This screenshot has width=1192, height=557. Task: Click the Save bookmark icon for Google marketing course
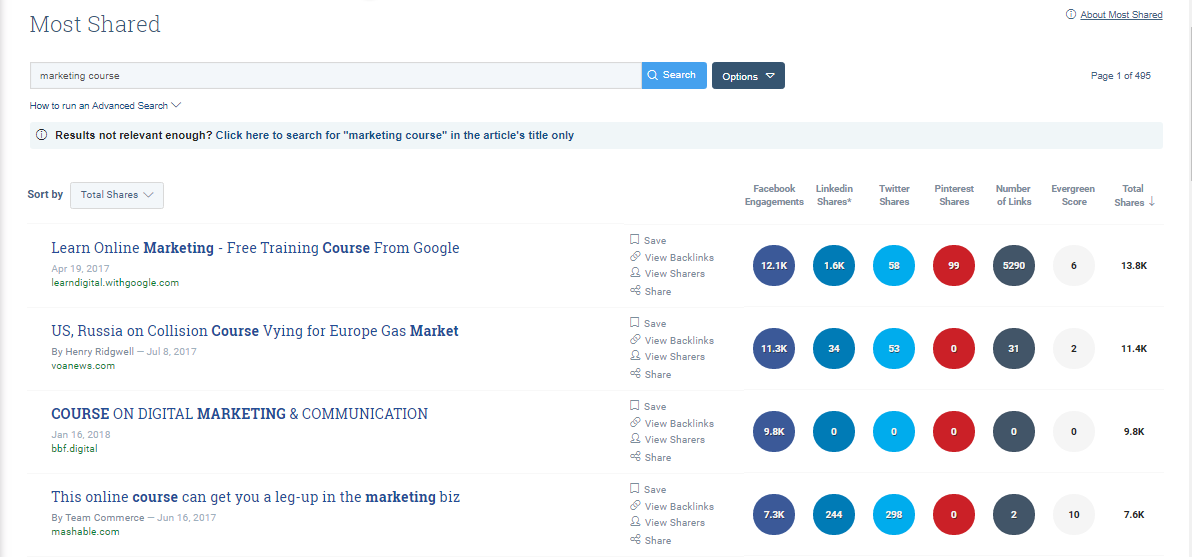(x=635, y=240)
